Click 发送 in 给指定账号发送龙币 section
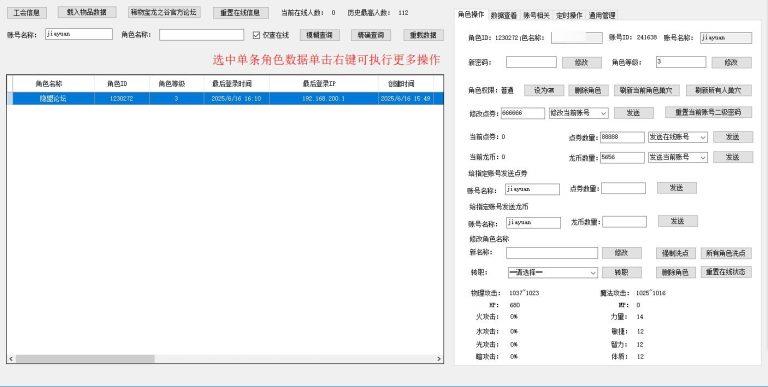Screen dimensions: 768x387 coord(678,221)
